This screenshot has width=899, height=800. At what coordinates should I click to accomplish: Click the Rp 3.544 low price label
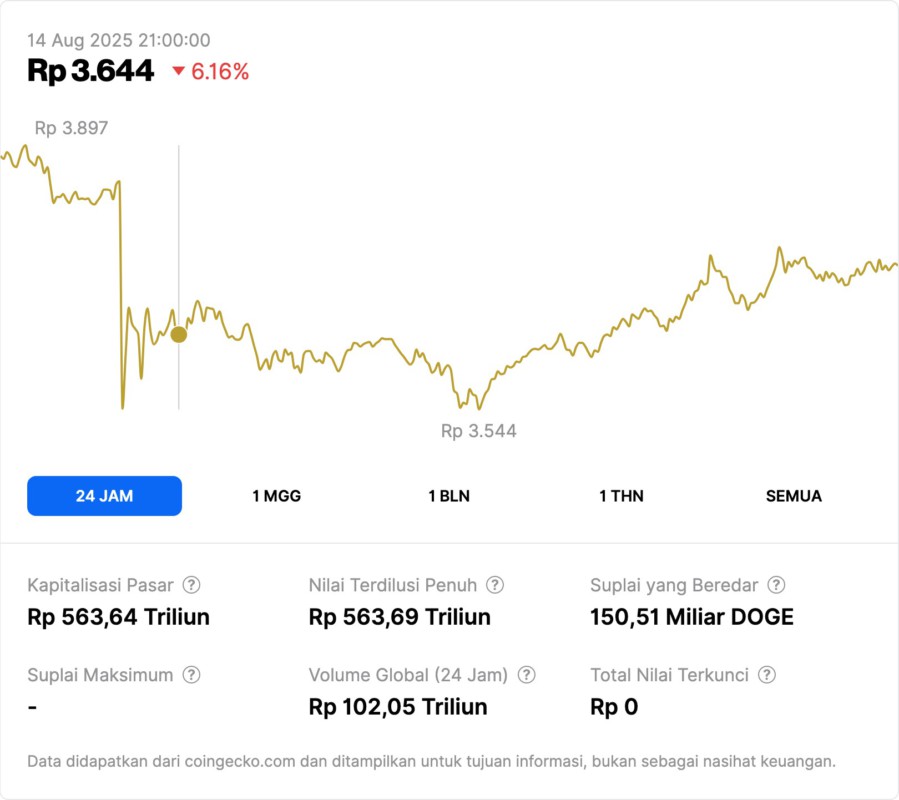479,431
